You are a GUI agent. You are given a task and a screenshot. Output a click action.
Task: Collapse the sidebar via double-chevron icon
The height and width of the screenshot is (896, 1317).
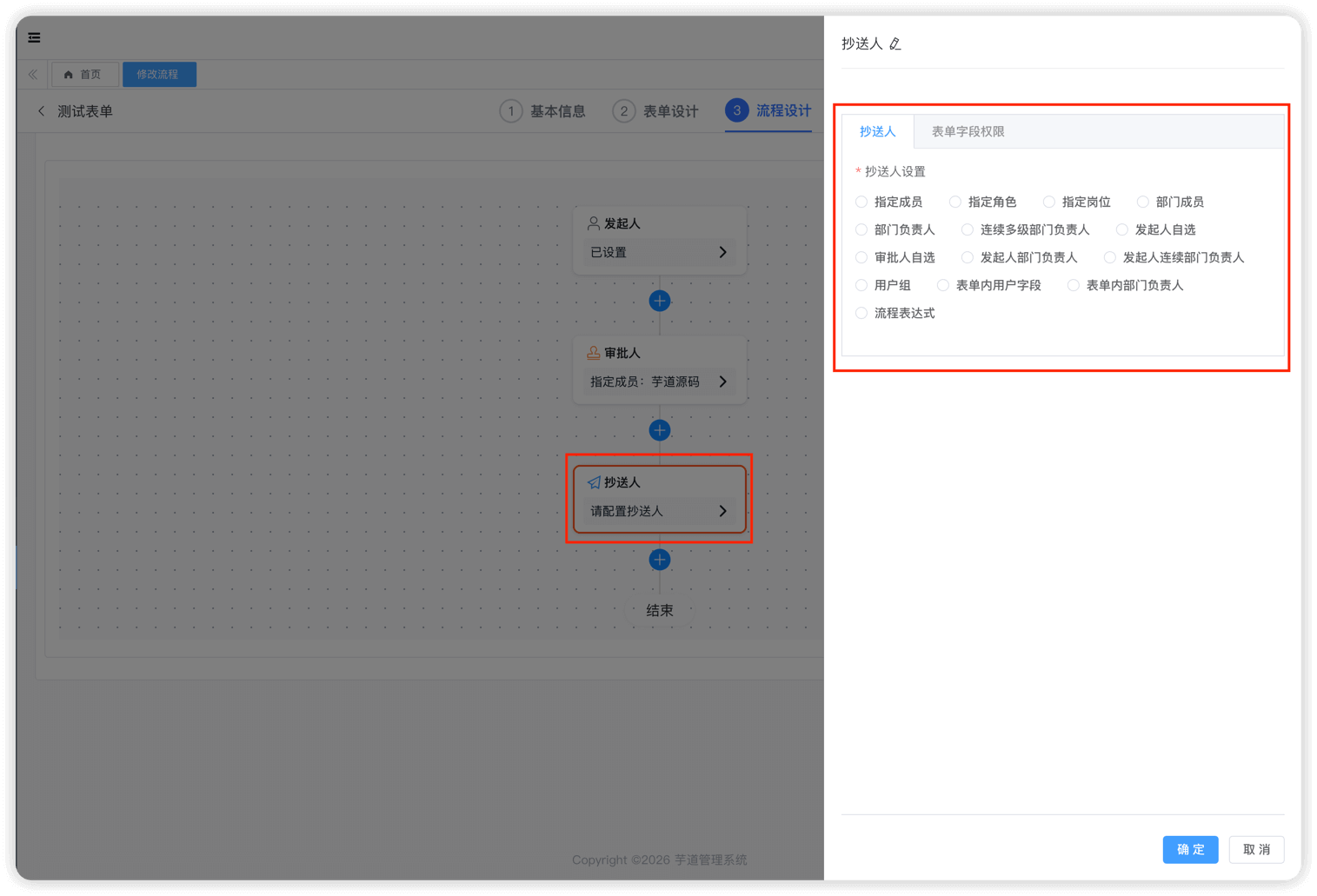(x=32, y=75)
